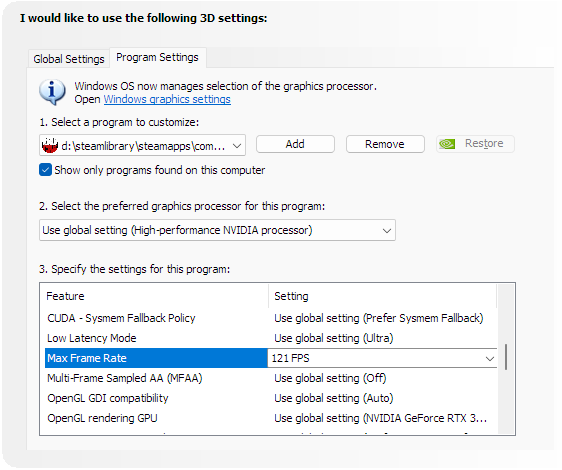
Task: Select the Max Frame Rate row
Action: click(x=271, y=358)
